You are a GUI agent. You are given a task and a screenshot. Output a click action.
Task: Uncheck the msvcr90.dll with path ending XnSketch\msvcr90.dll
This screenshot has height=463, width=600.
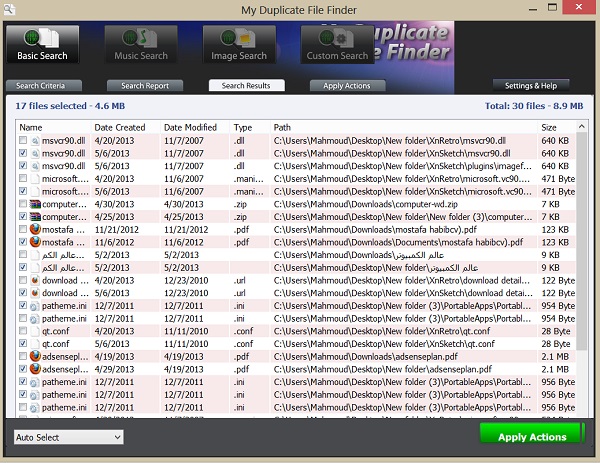[x=23, y=153]
